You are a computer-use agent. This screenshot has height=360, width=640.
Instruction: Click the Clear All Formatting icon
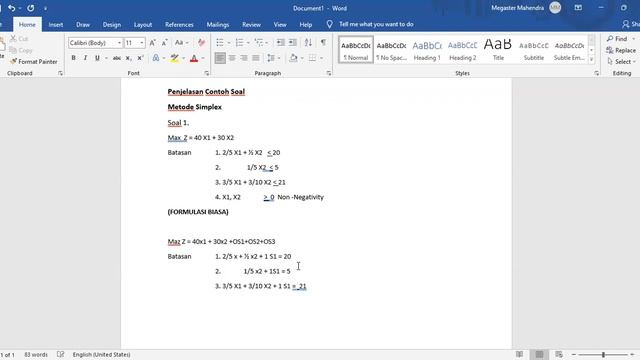(201, 42)
